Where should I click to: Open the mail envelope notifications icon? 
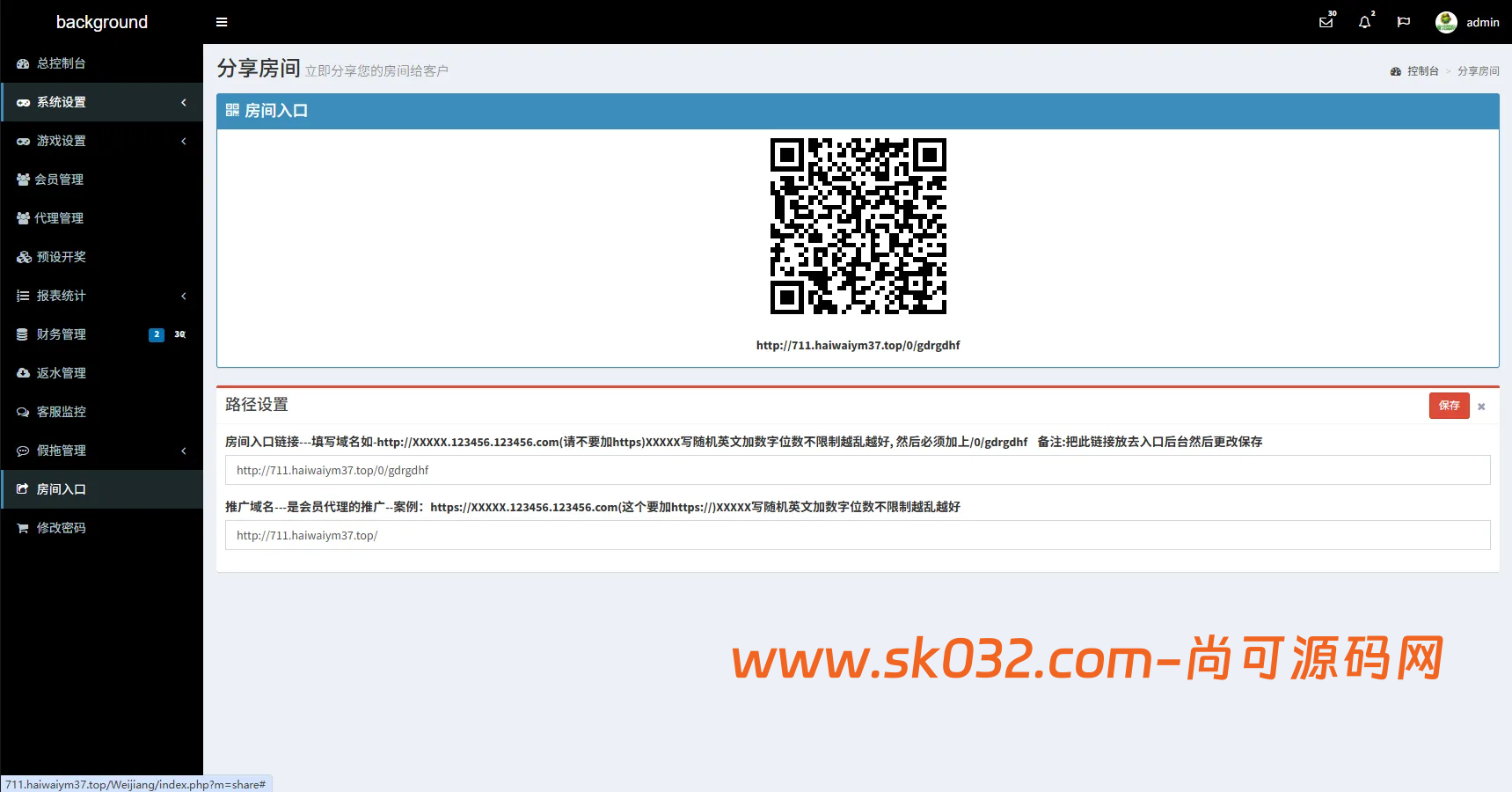tap(1326, 22)
